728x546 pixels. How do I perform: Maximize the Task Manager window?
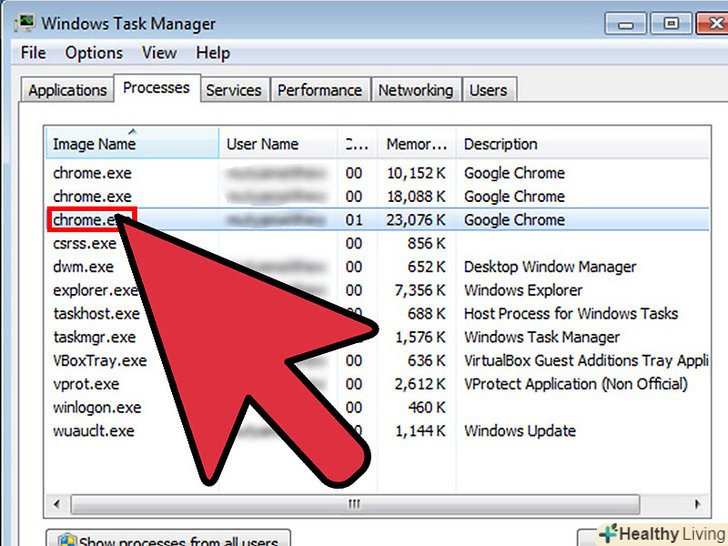(670, 23)
